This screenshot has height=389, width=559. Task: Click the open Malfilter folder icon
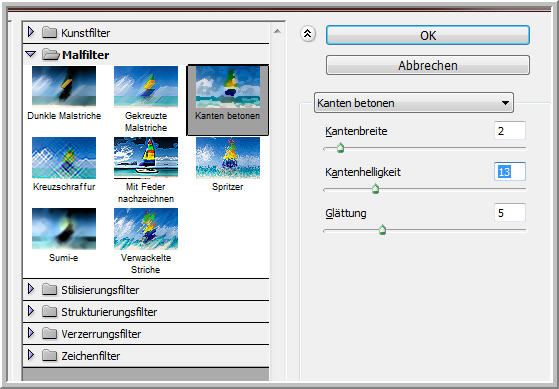(x=50, y=55)
